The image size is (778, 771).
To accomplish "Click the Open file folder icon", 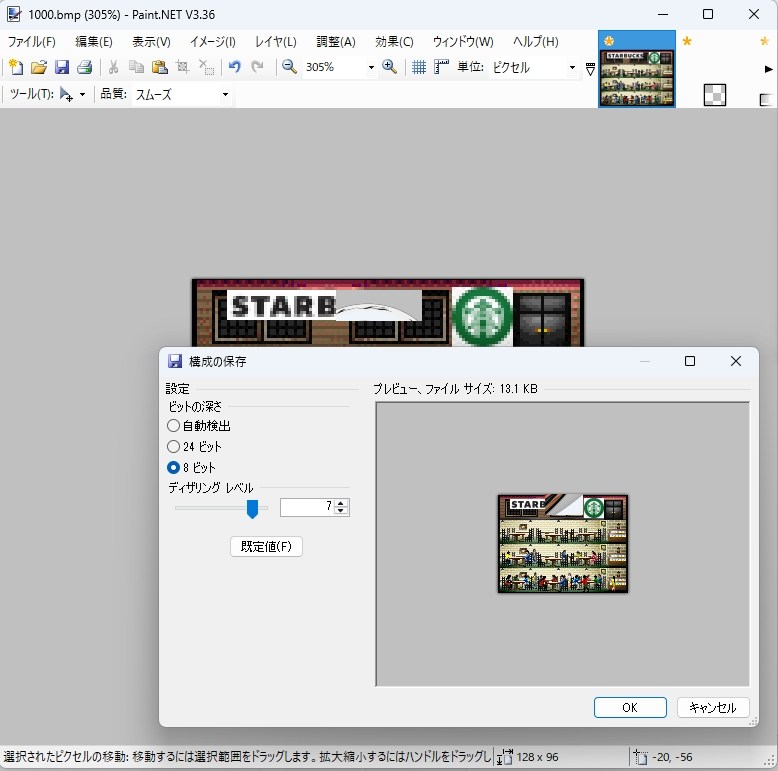I will 39,67.
